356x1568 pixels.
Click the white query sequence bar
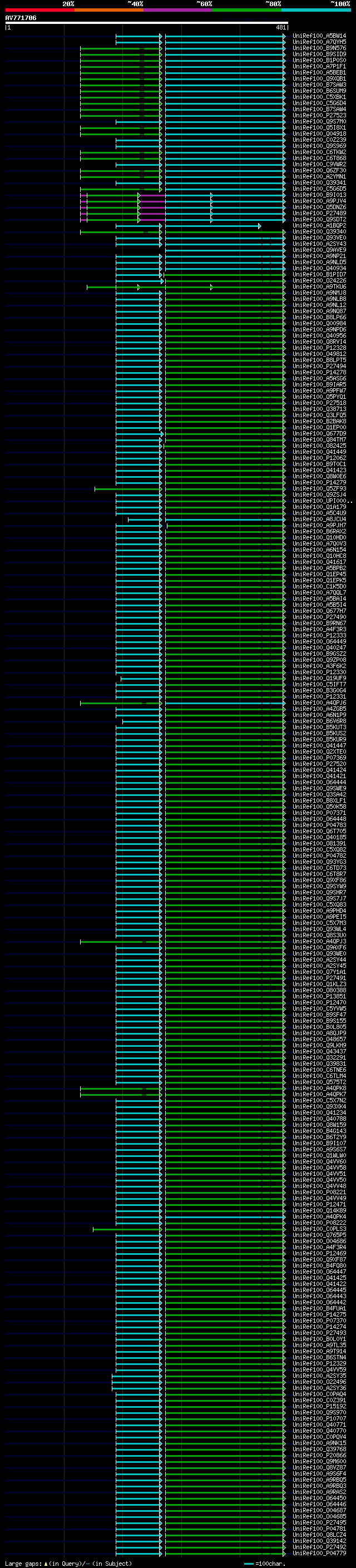[x=147, y=23]
